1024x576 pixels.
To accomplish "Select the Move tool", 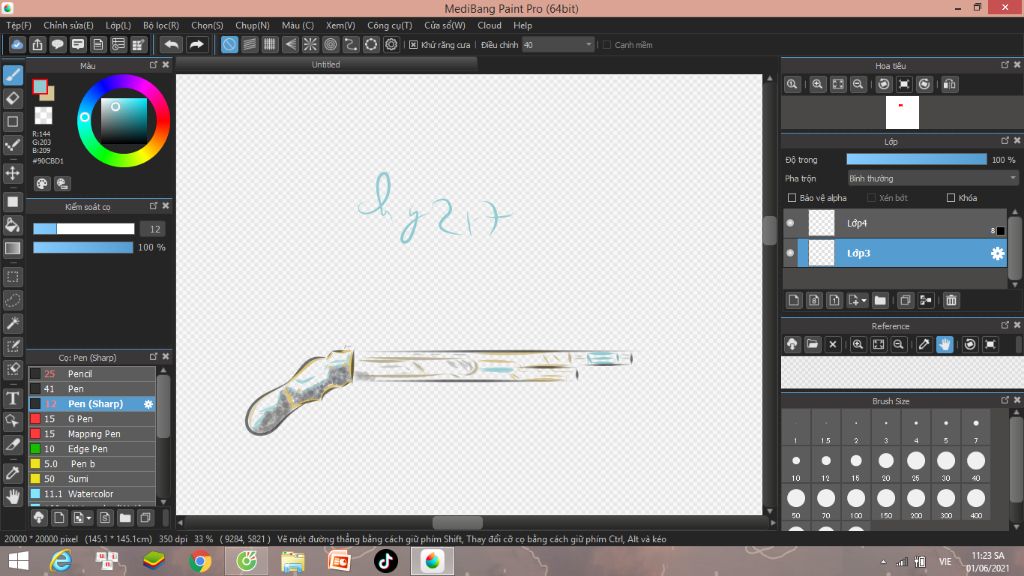I will [13, 173].
